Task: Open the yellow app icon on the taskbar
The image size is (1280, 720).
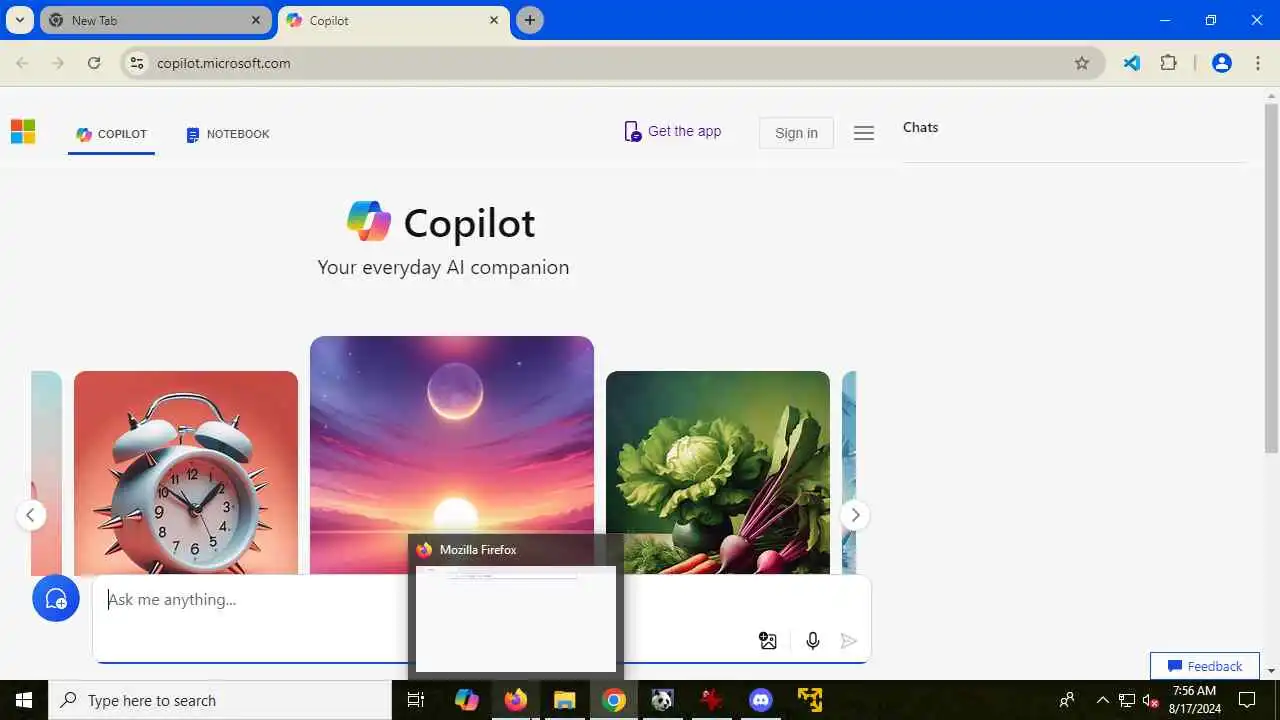Action: (x=810, y=700)
